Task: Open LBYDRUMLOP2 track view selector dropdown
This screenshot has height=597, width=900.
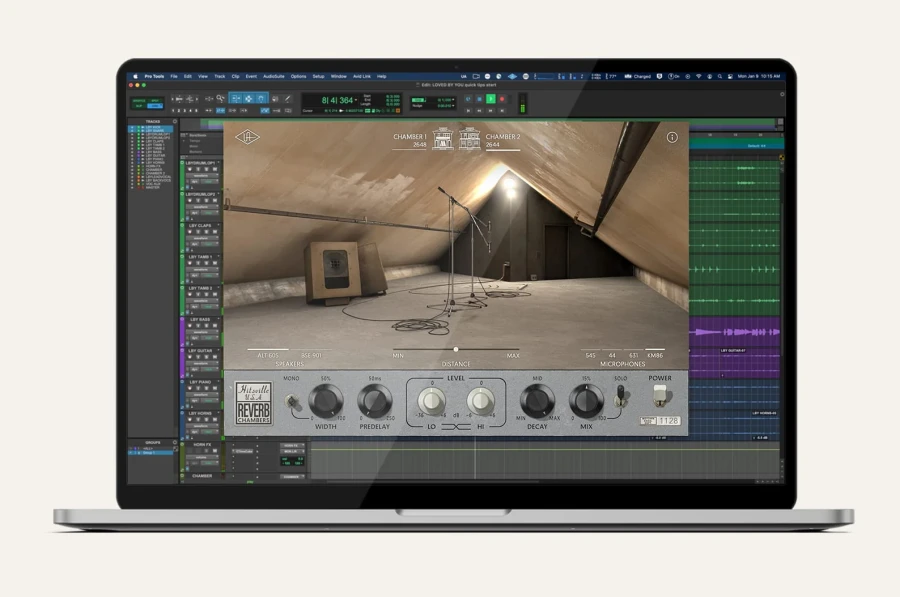Action: point(202,207)
